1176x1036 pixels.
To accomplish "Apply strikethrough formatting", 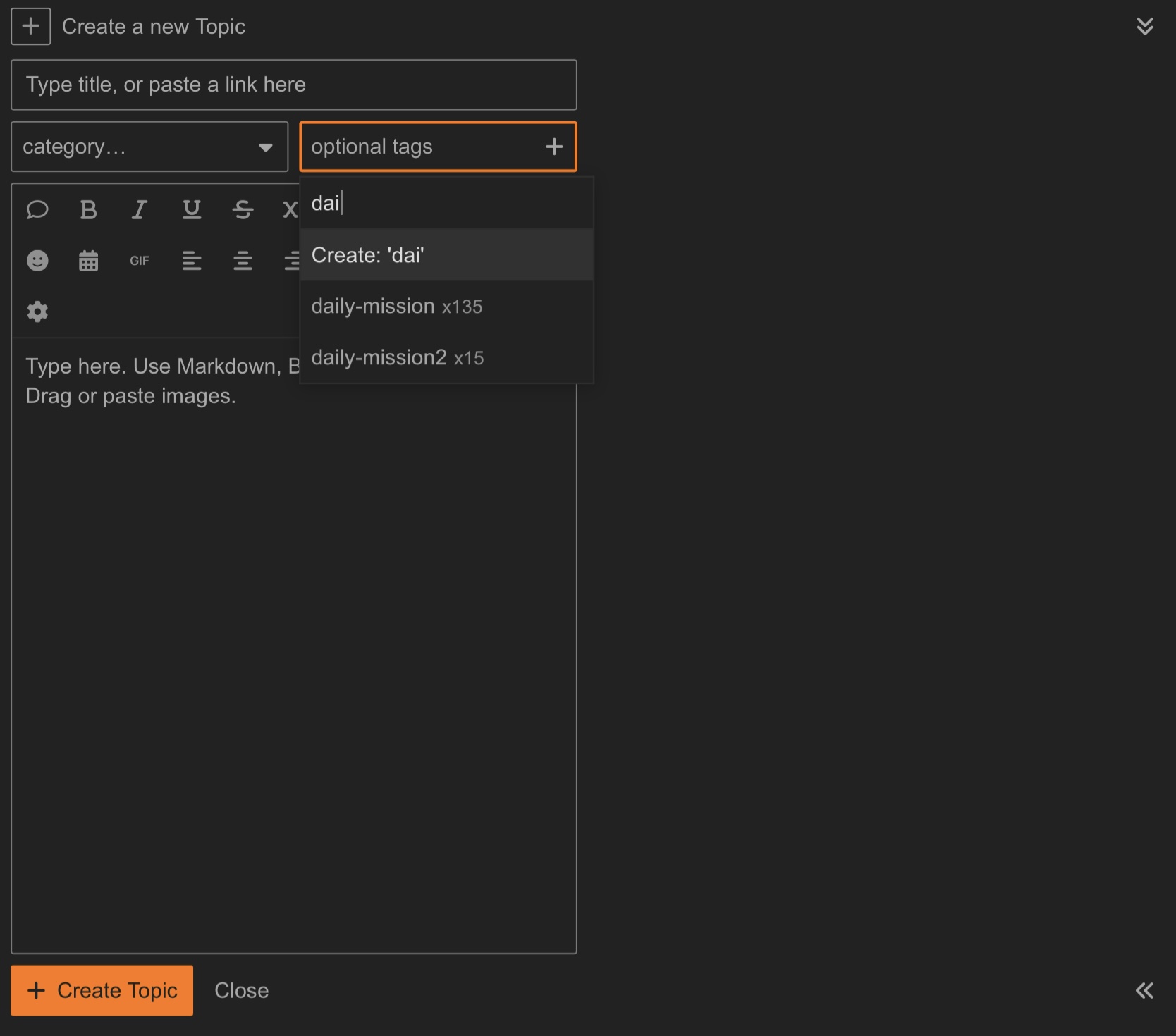I will [x=243, y=210].
